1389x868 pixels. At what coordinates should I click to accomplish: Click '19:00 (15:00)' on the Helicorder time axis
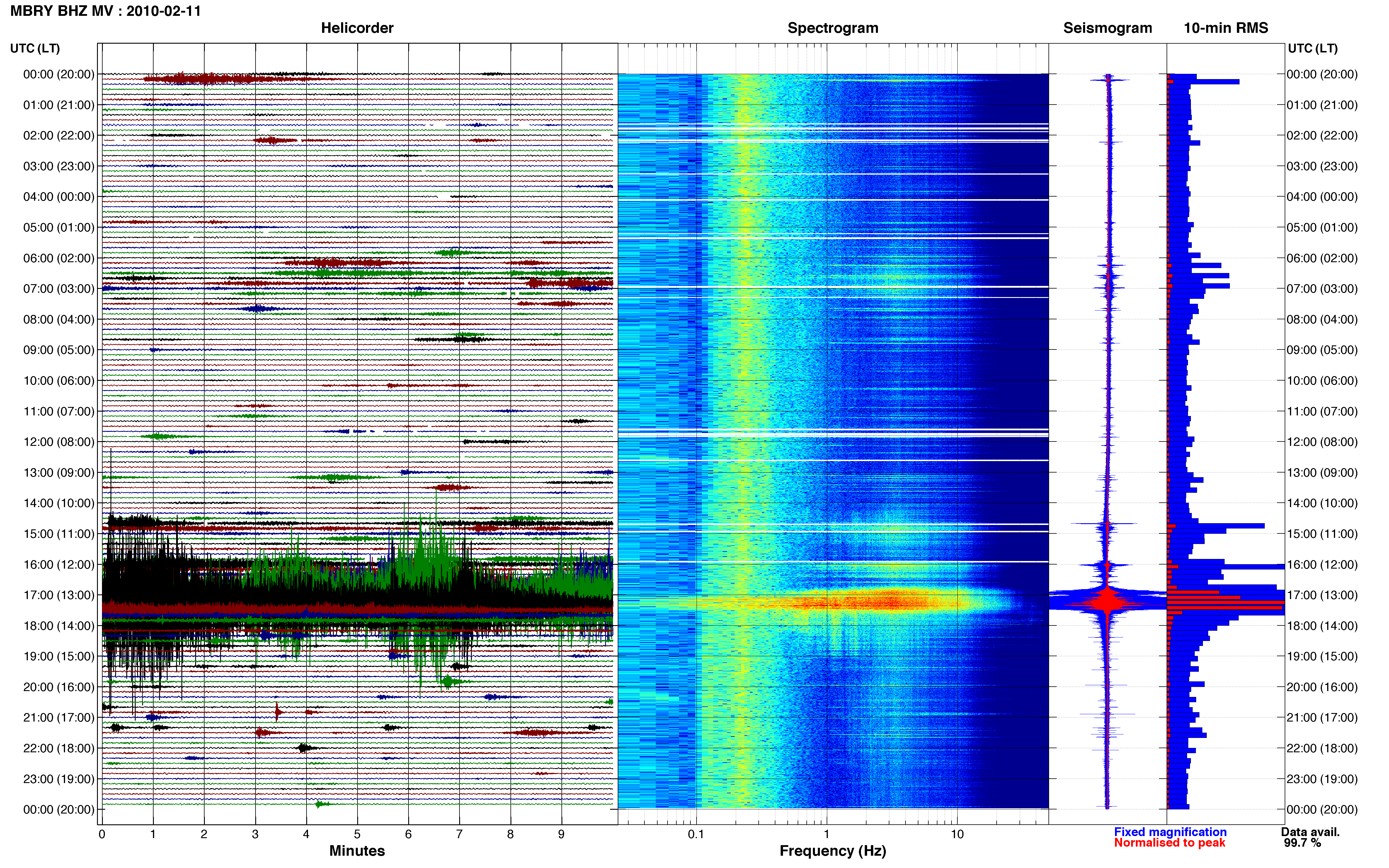[59, 656]
